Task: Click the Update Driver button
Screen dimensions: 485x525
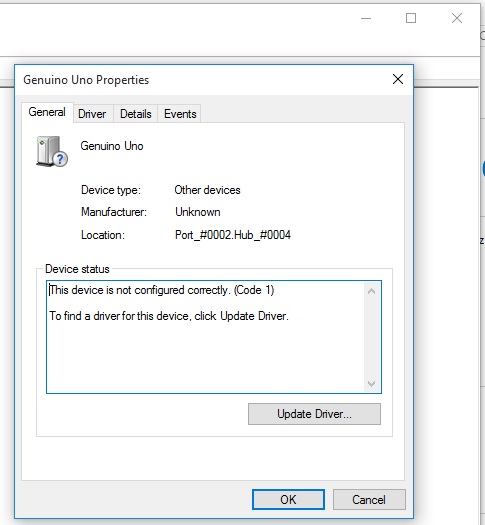Action: tap(314, 414)
